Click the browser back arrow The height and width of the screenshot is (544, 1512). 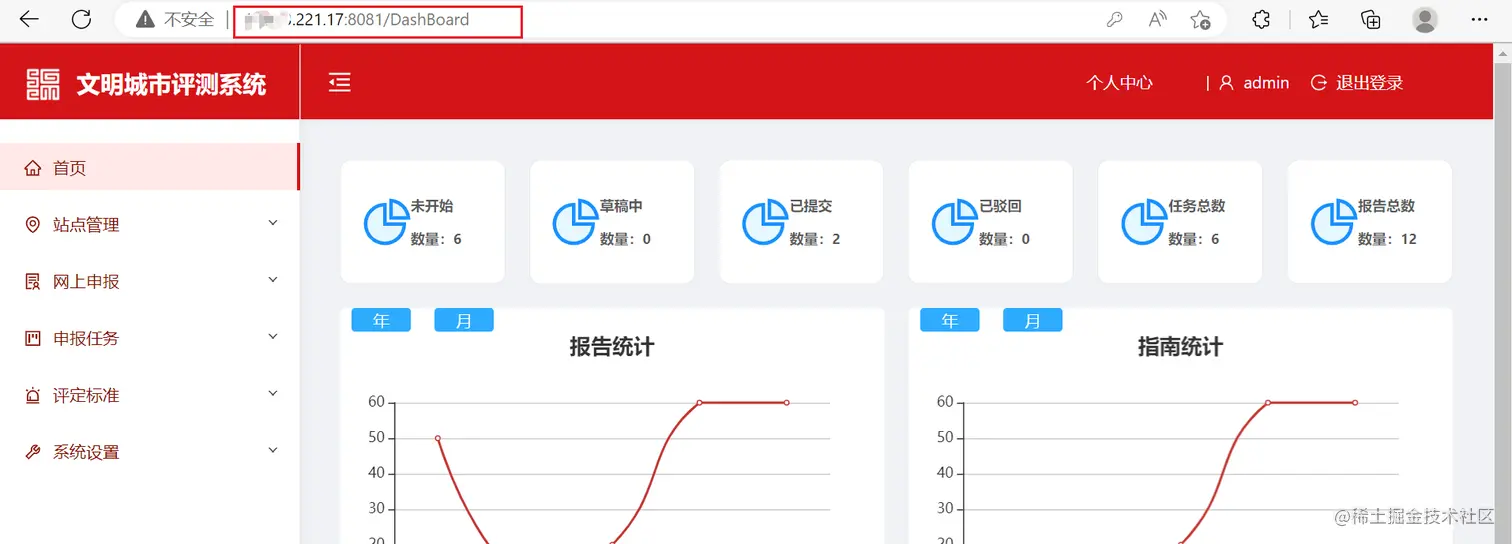30,19
